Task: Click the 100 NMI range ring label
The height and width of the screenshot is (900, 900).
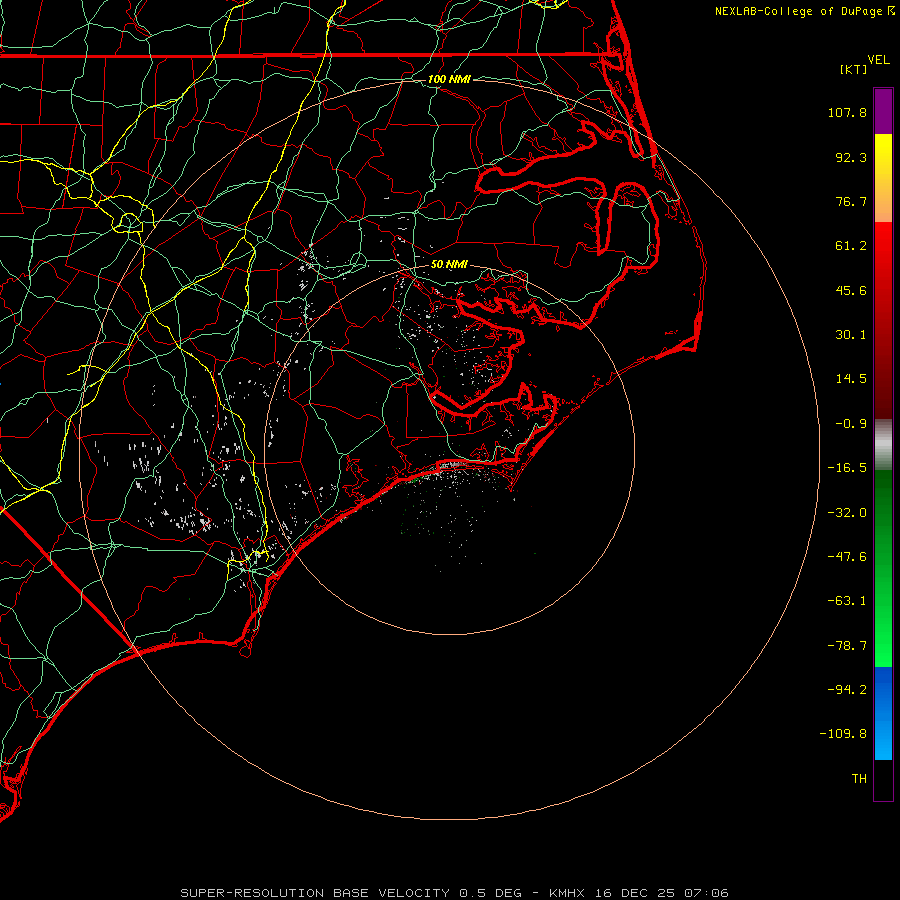Action: (449, 79)
